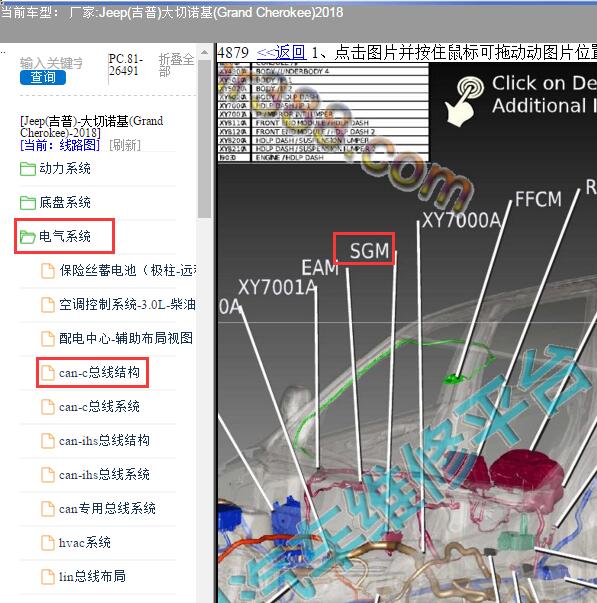Click the dark red module in diagram

click(x=526, y=469)
